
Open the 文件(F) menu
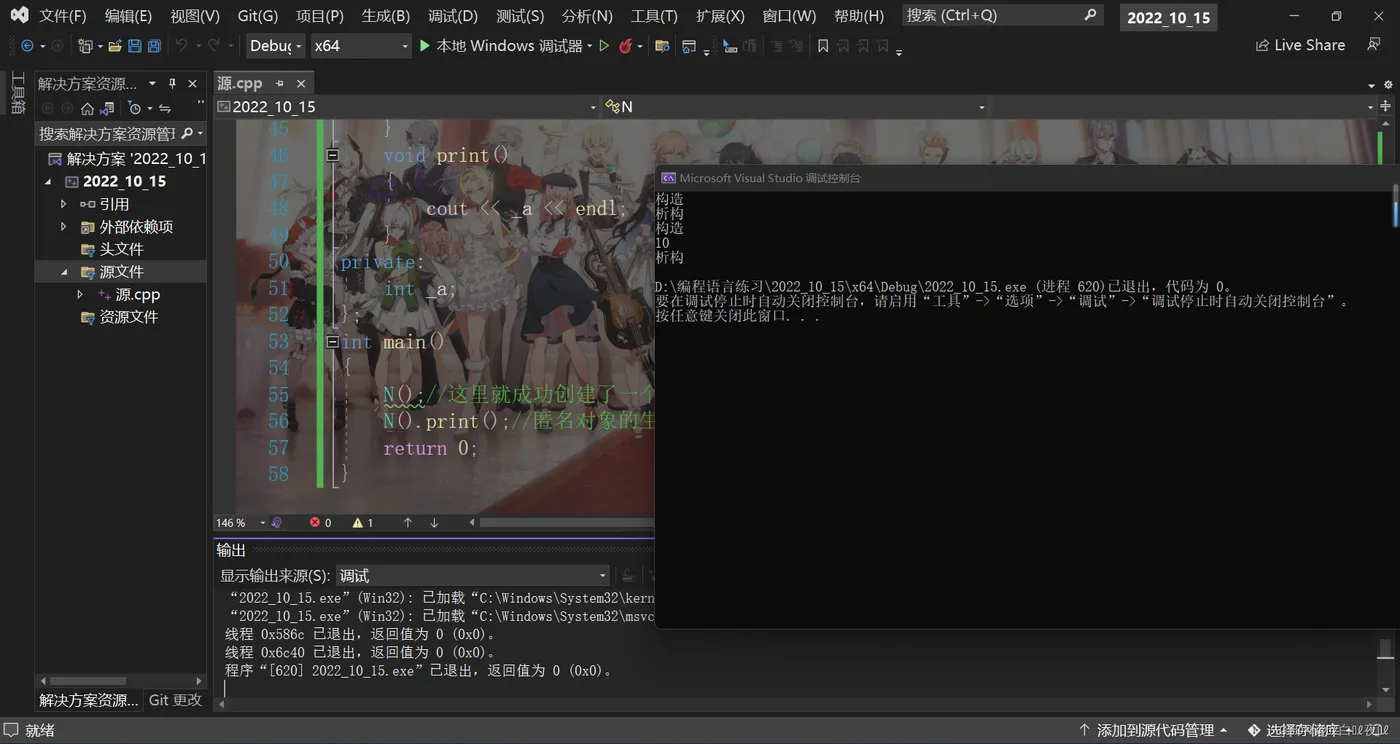62,16
